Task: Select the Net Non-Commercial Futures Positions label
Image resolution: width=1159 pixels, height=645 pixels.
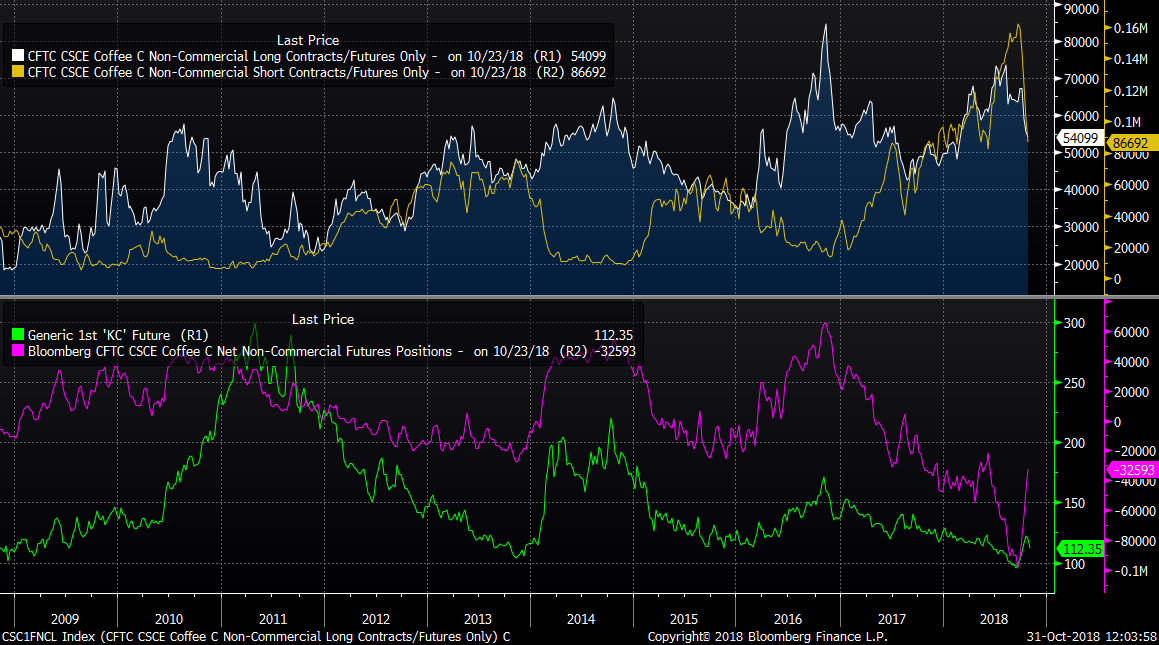Action: (x=245, y=351)
